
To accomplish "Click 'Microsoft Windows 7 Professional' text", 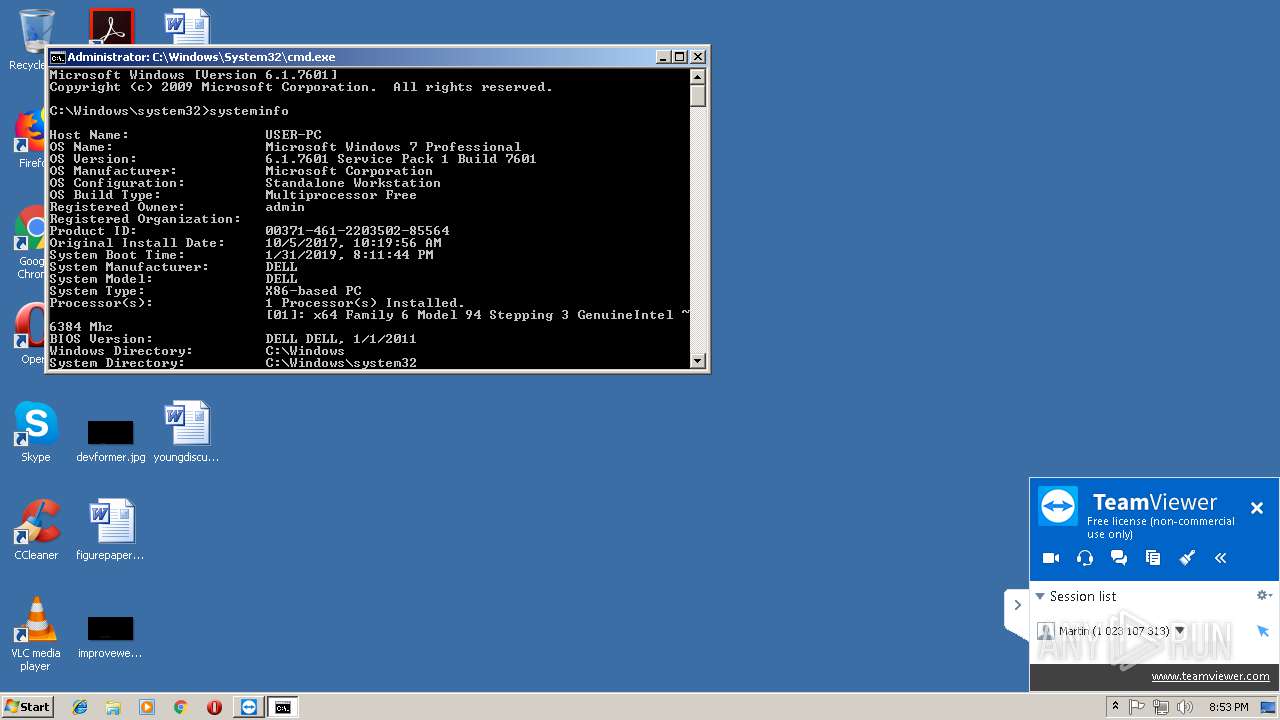I will click(x=393, y=147).
